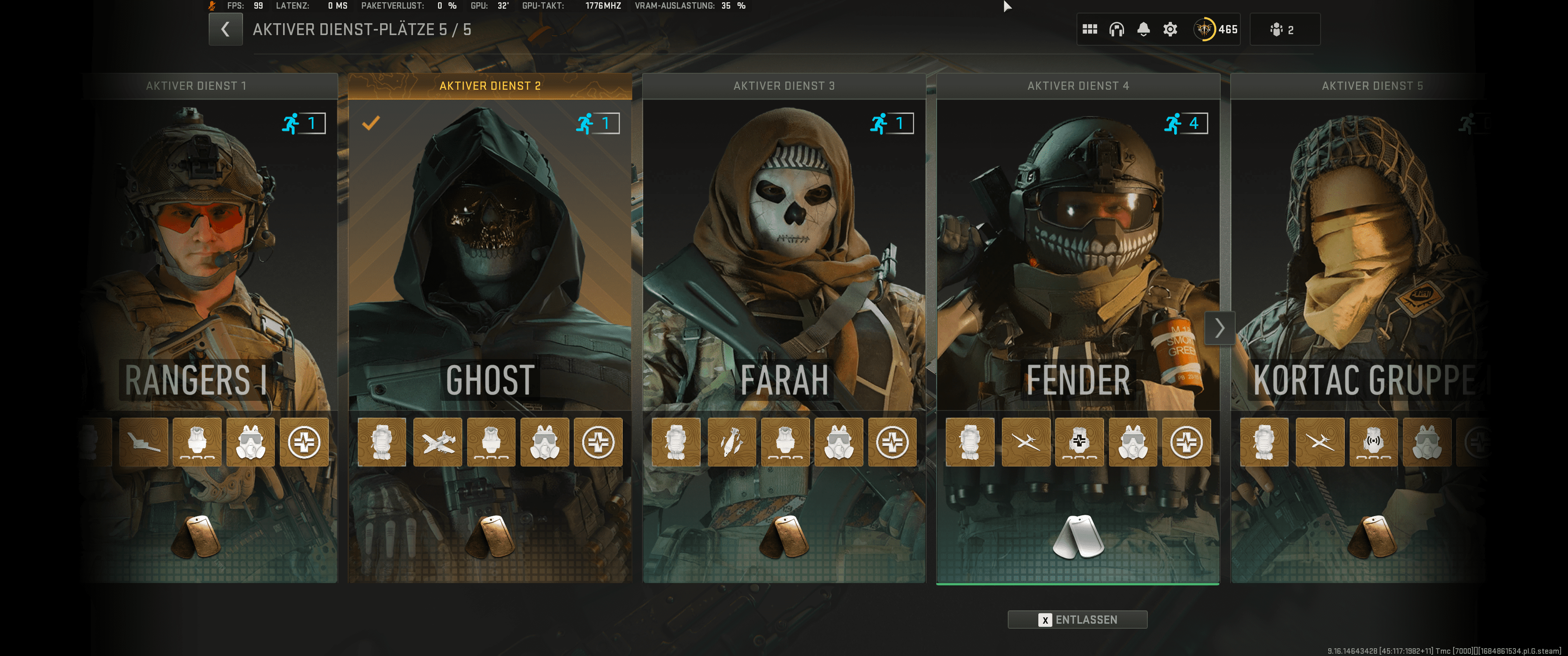The width and height of the screenshot is (1568, 656).
Task: Click the FPS: 99 overlay readout
Action: point(245,5)
